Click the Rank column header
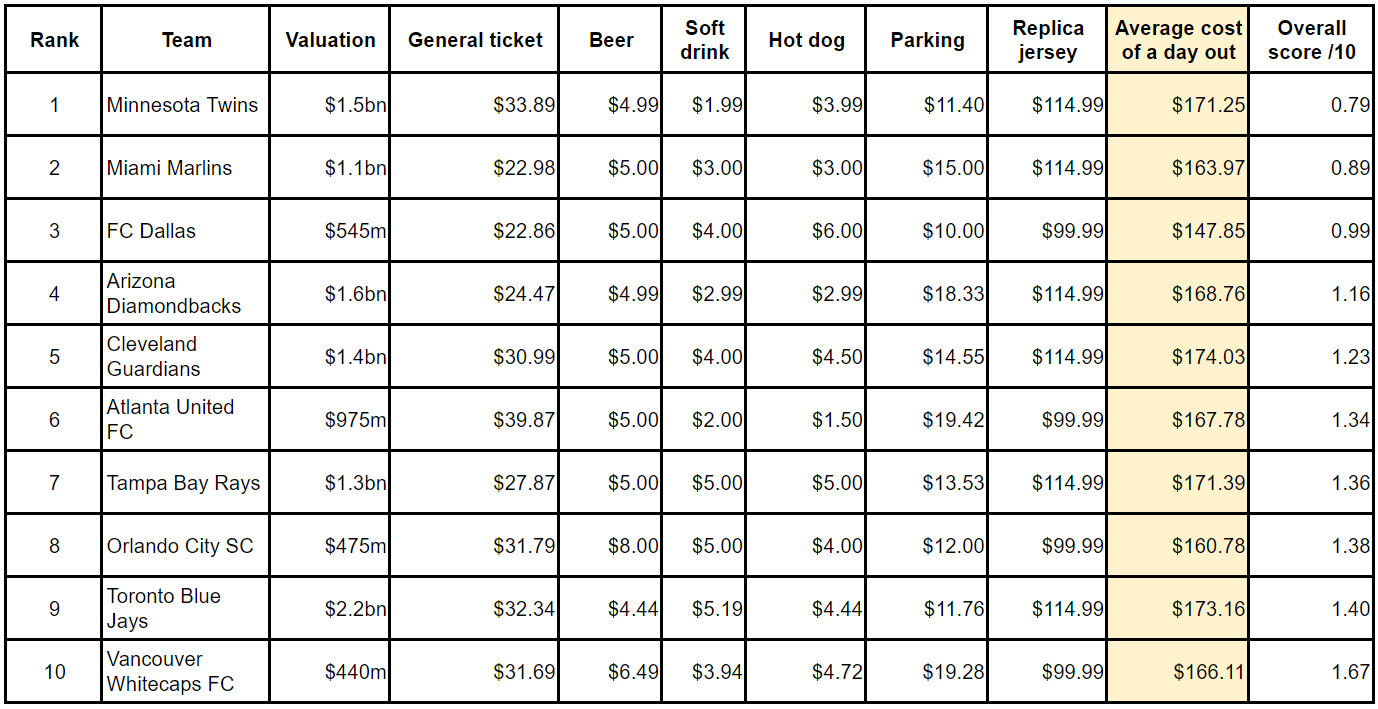The width and height of the screenshot is (1378, 709). coord(54,41)
